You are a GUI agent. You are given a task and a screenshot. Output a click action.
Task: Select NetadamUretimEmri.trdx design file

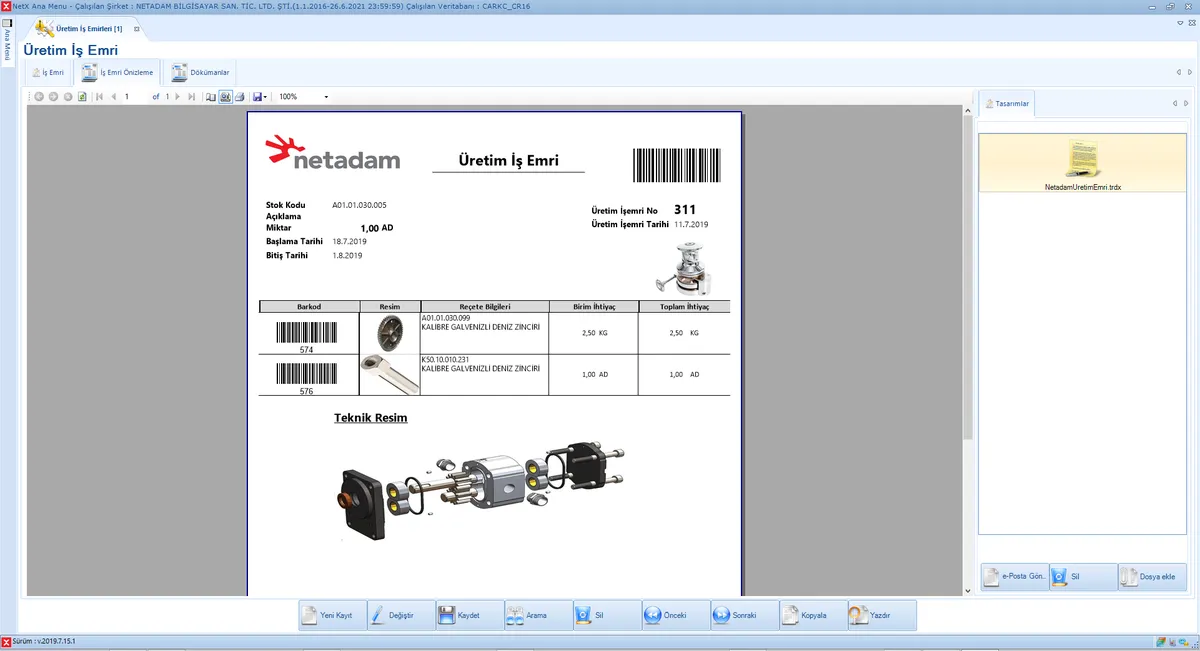click(1083, 164)
